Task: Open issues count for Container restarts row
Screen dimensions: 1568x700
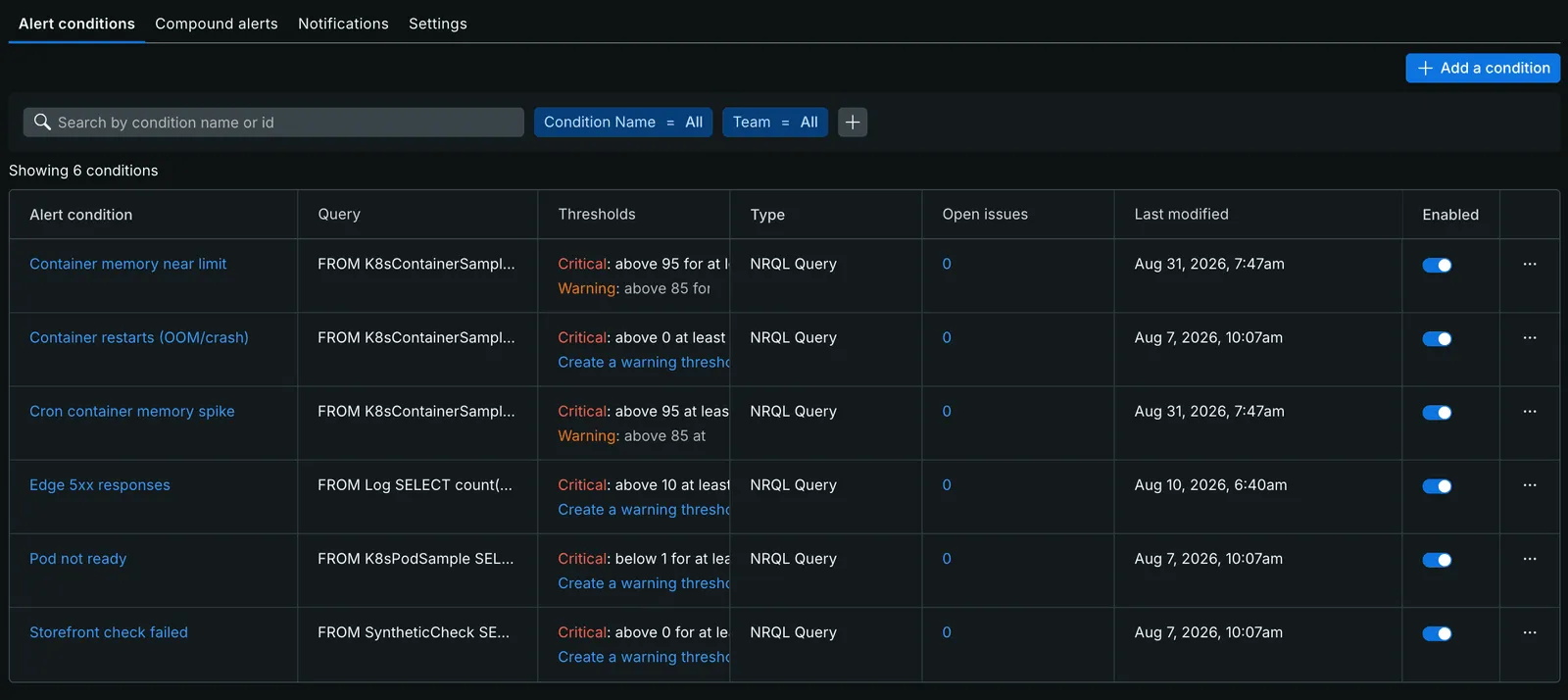Action: click(947, 337)
